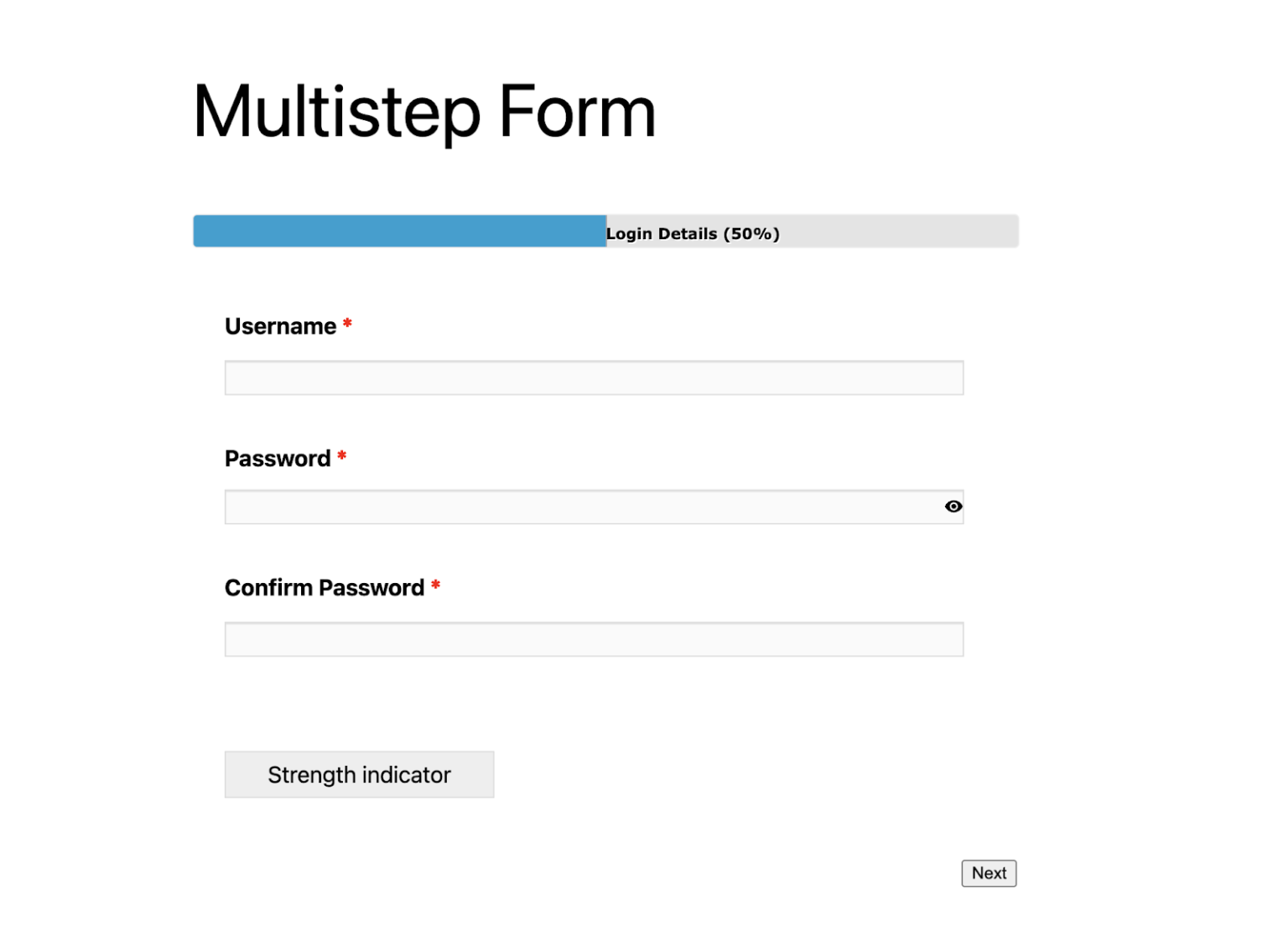Select the red asterisk beside Username
The width and height of the screenshot is (1288, 947).
pyautogui.click(x=348, y=323)
